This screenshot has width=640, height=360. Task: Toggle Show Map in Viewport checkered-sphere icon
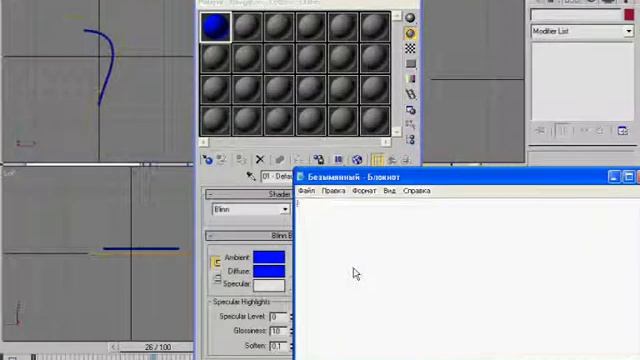click(357, 160)
